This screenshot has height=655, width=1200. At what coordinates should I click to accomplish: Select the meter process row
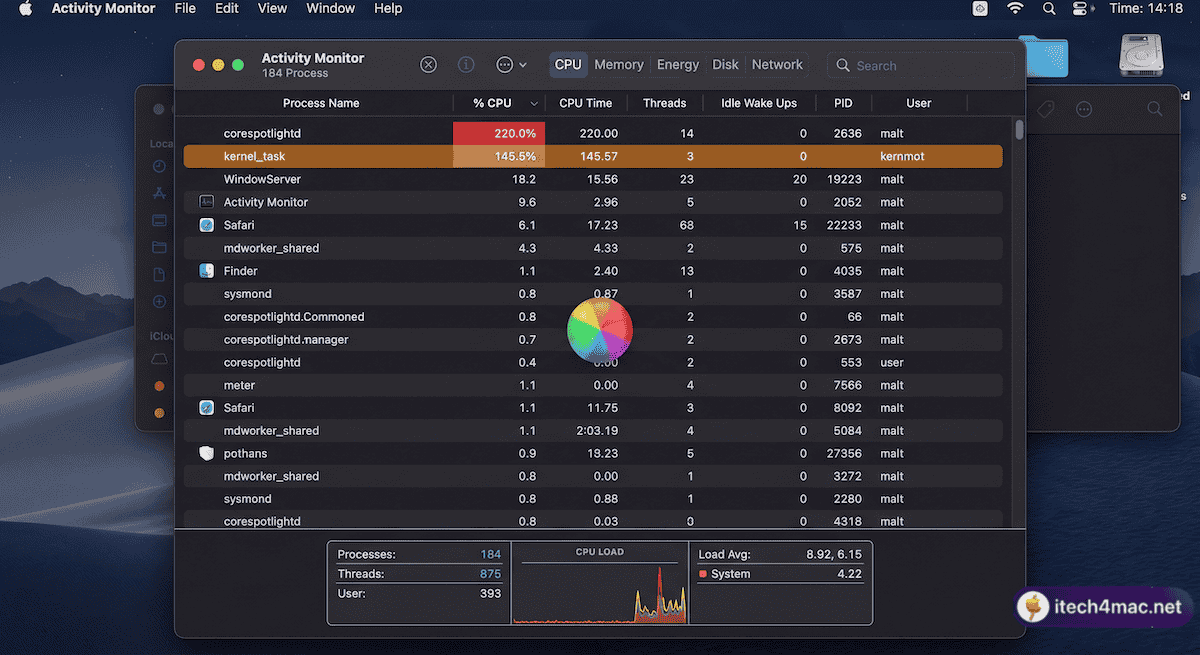tap(593, 385)
